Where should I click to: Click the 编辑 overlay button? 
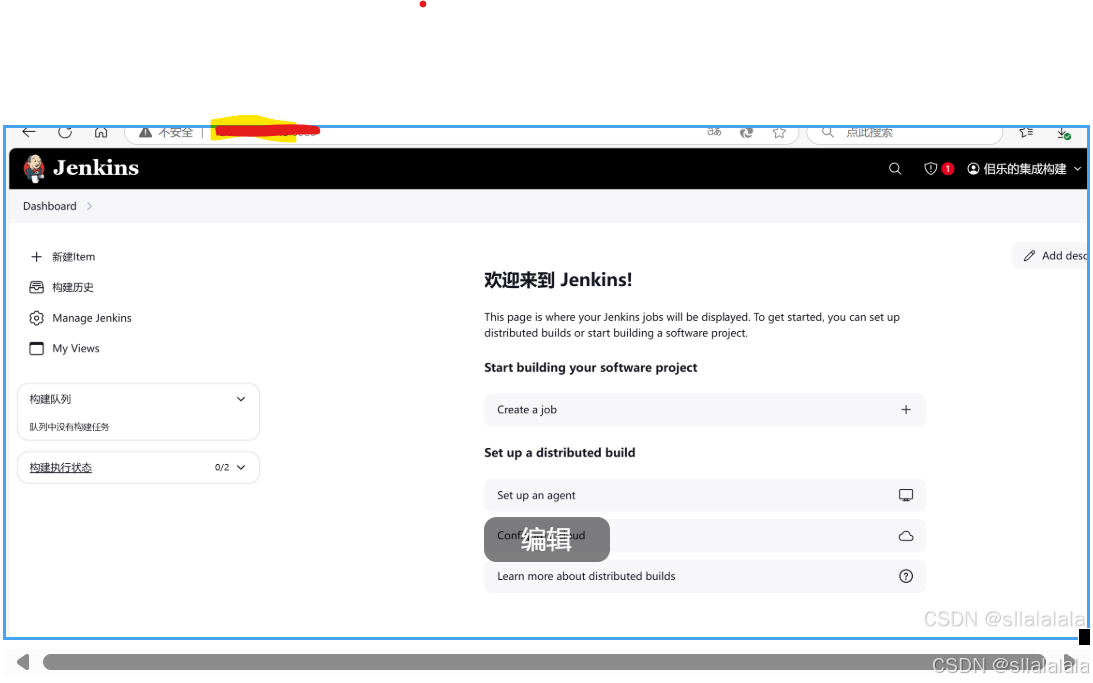(x=546, y=539)
